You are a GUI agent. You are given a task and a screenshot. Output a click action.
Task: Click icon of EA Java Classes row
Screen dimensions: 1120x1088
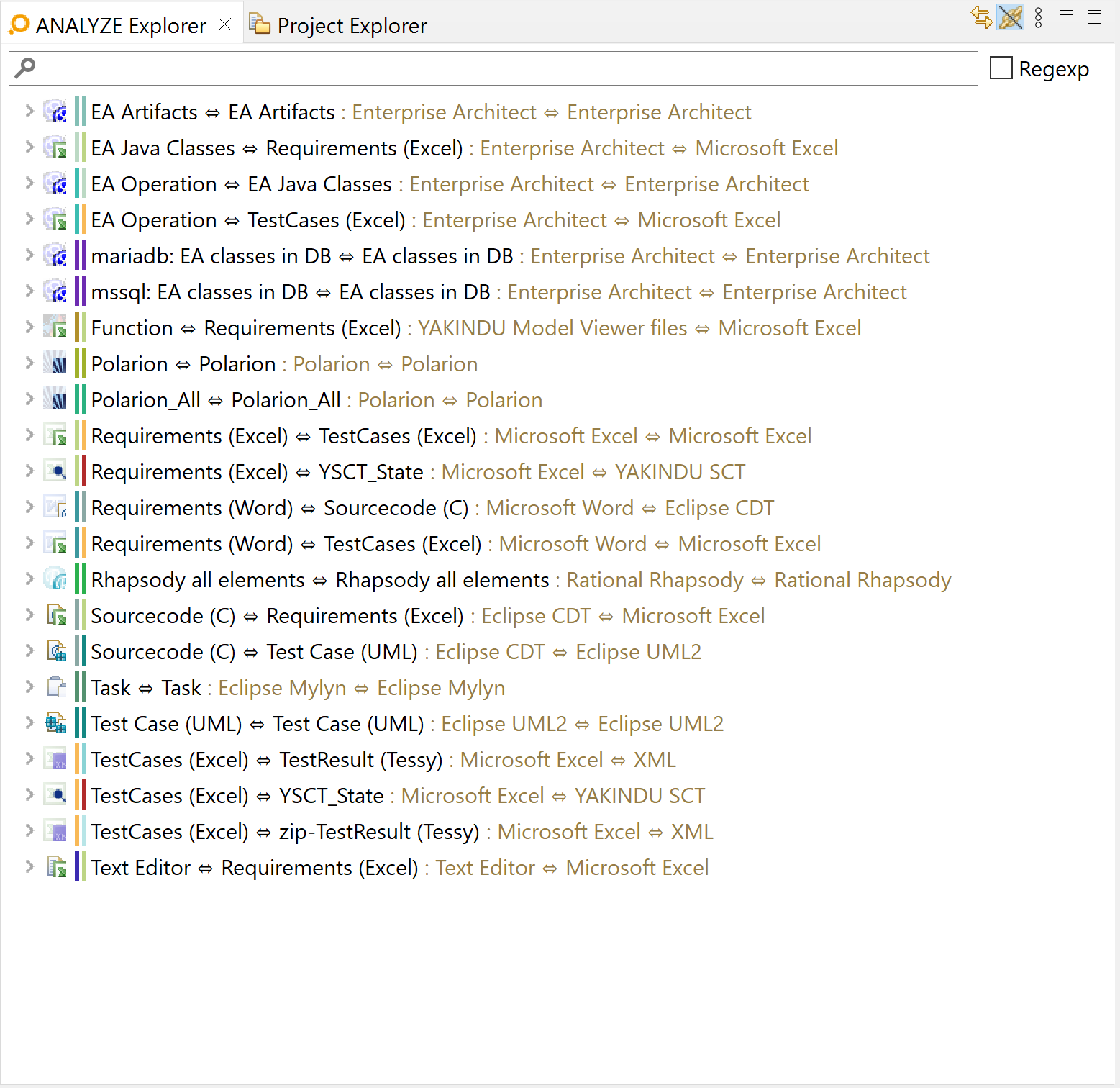55,148
